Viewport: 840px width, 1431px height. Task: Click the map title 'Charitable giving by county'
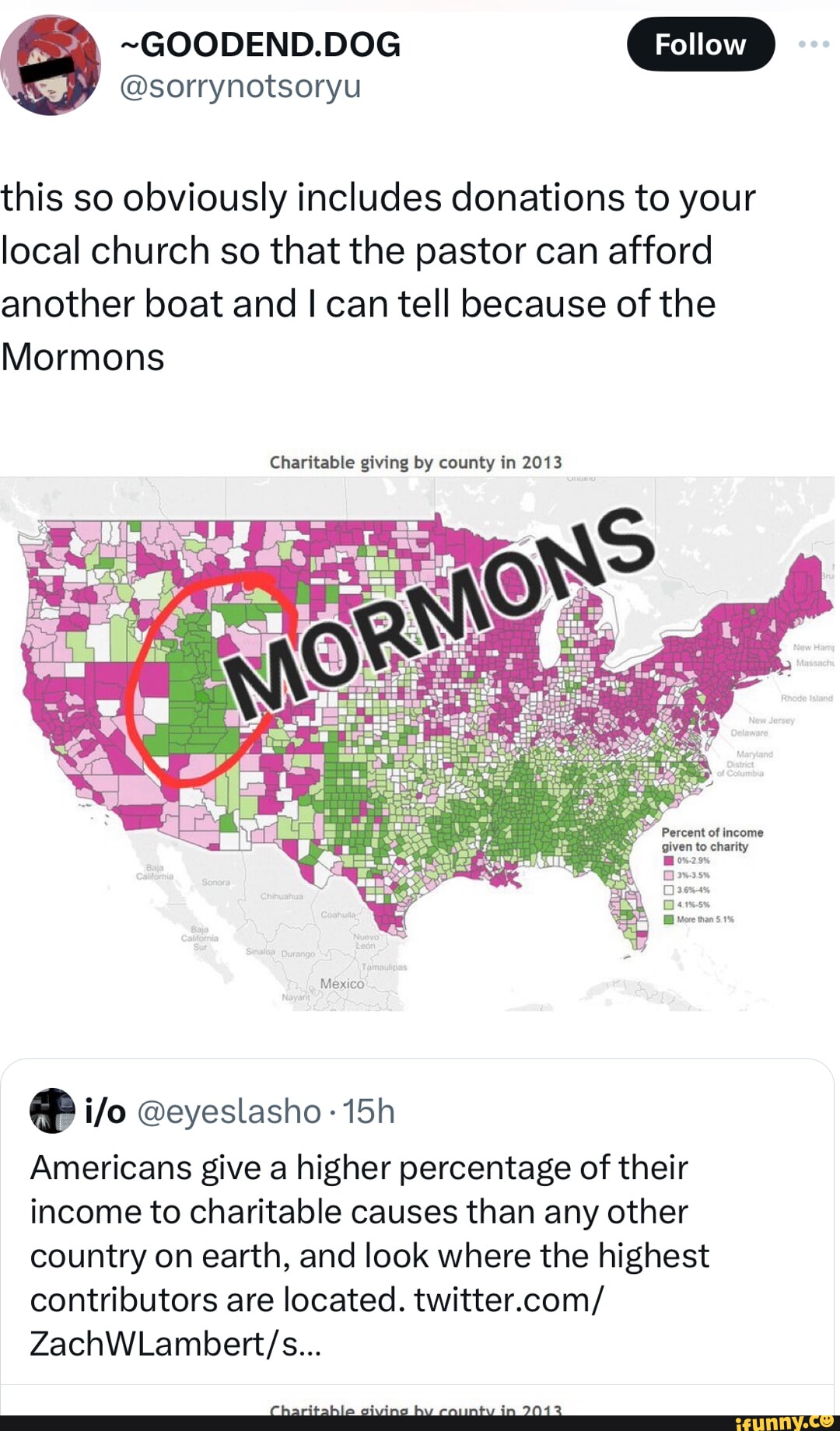(x=415, y=463)
